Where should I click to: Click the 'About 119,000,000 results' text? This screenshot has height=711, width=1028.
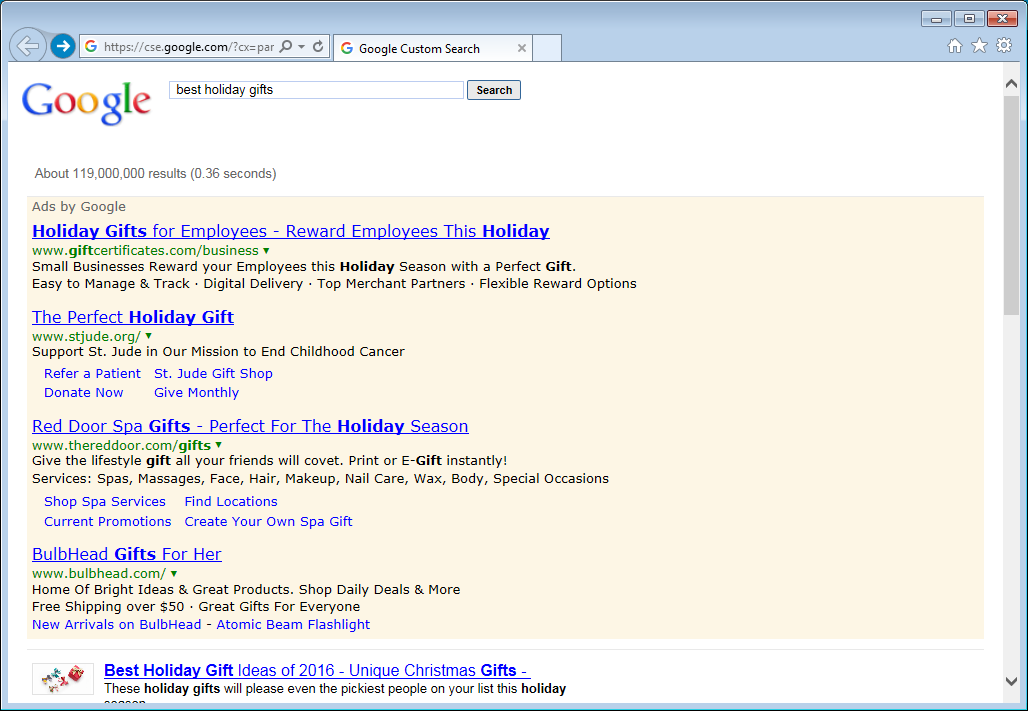tap(155, 174)
